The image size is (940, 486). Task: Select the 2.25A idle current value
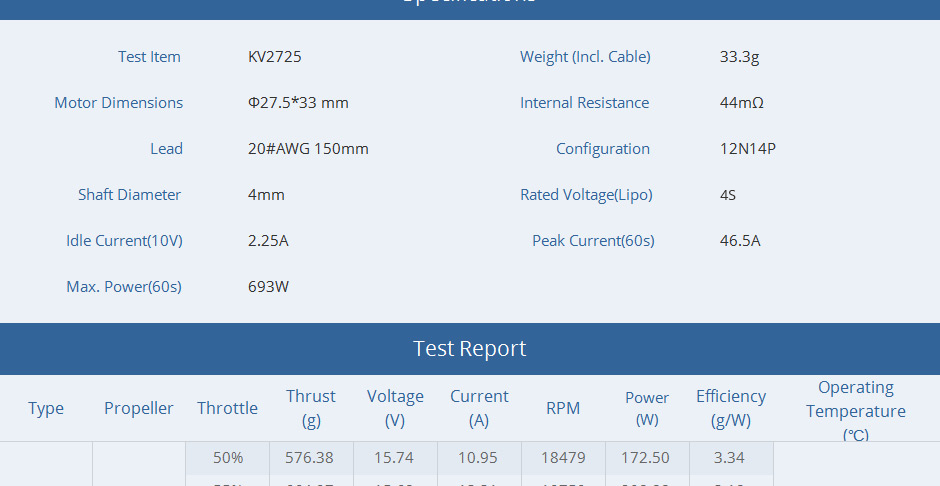tap(268, 241)
